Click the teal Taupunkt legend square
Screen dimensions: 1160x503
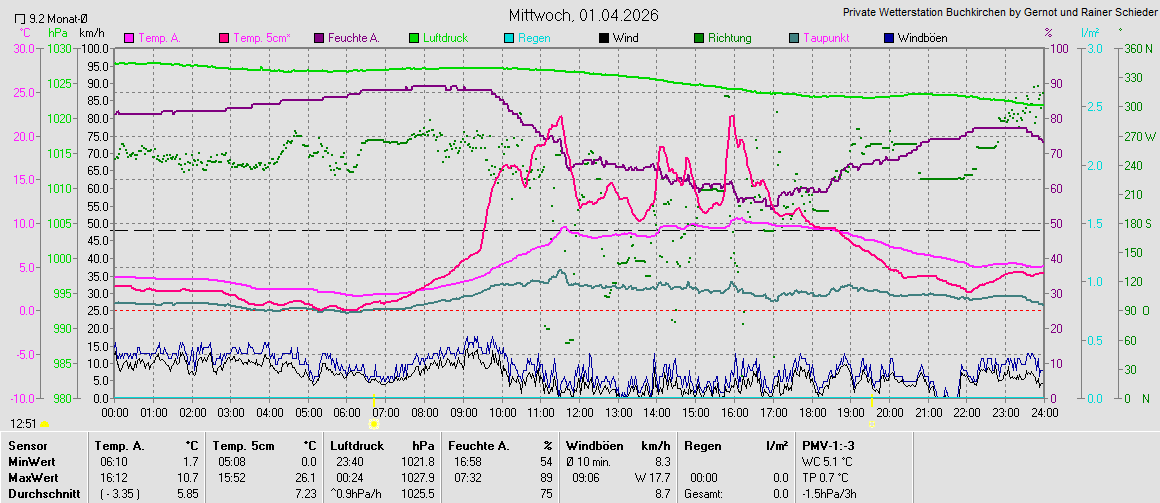(x=793, y=38)
